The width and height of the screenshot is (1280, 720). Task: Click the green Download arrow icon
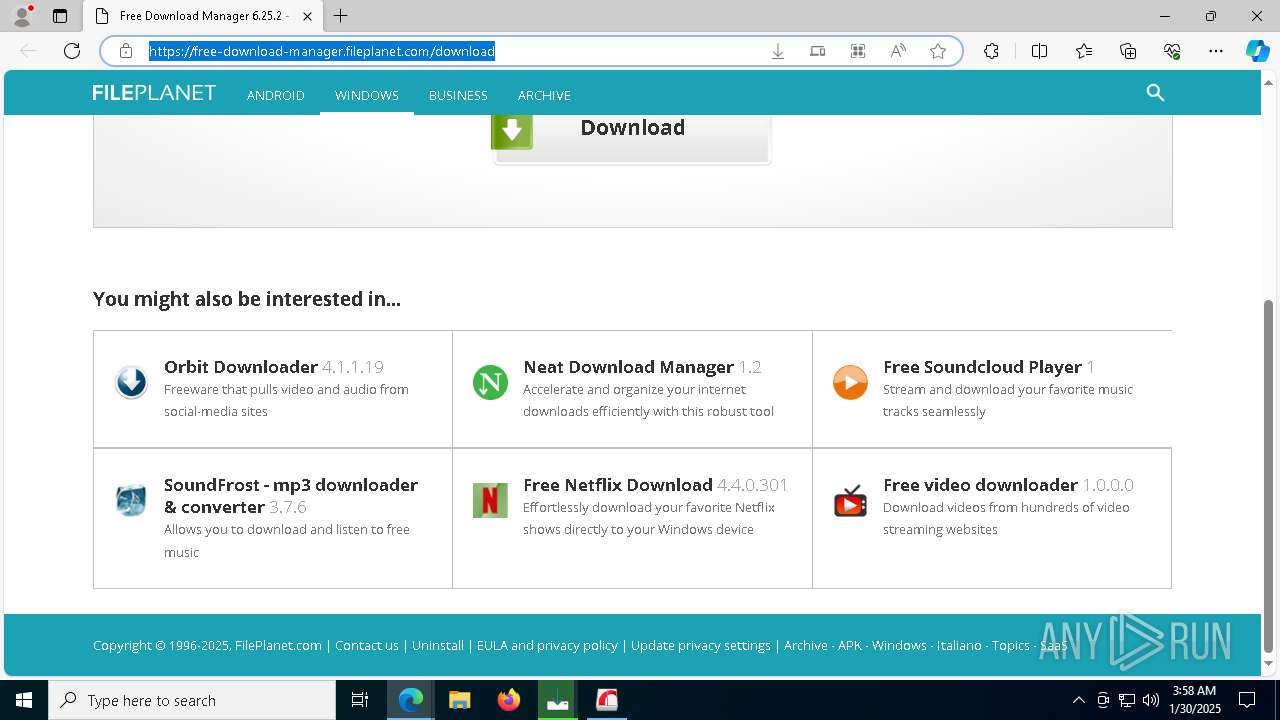click(512, 132)
